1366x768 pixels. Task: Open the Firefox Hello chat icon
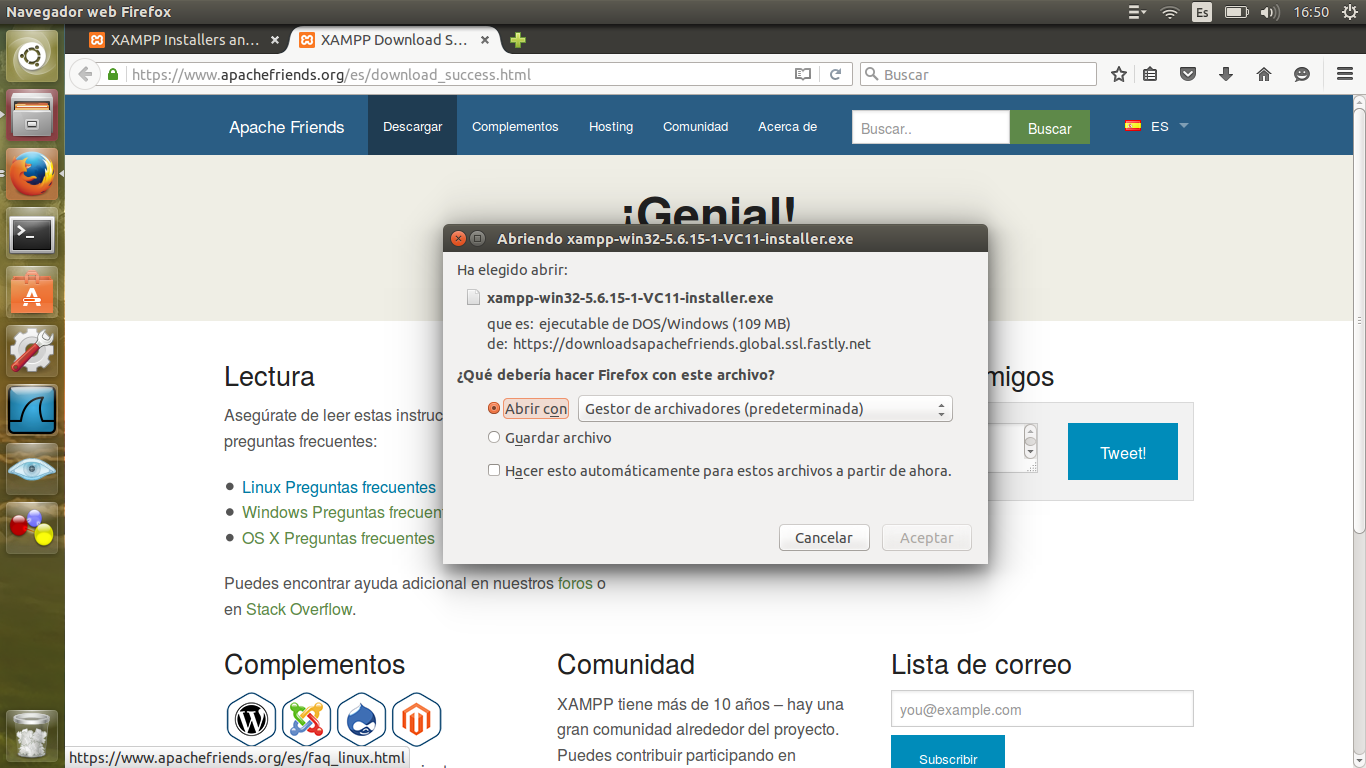pos(1302,74)
